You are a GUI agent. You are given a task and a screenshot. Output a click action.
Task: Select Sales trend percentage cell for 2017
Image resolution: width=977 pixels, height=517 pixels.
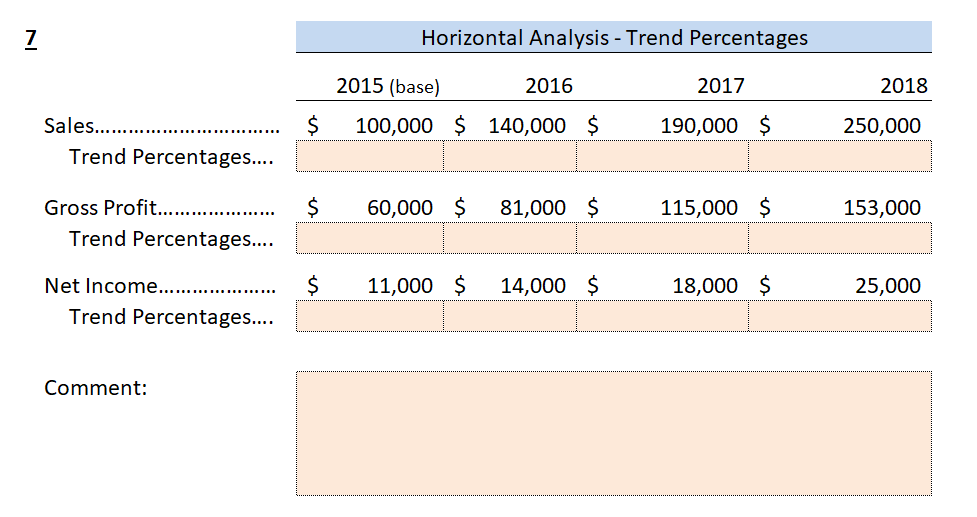click(x=662, y=156)
